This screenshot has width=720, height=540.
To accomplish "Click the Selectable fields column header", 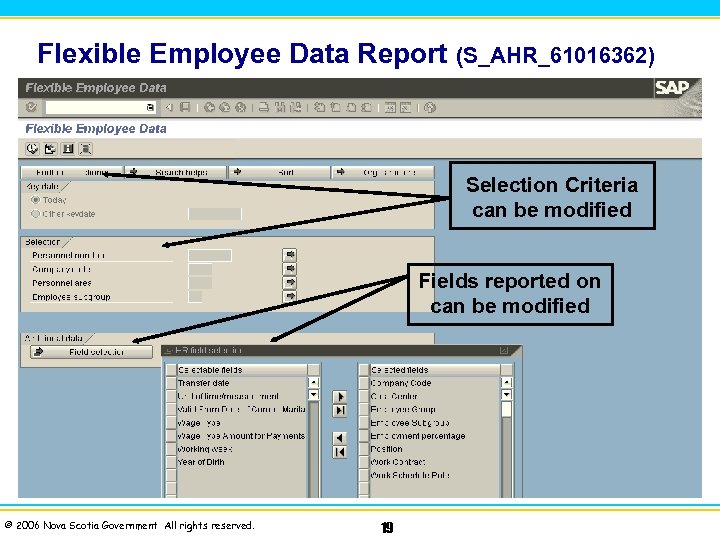I will coord(242,370).
